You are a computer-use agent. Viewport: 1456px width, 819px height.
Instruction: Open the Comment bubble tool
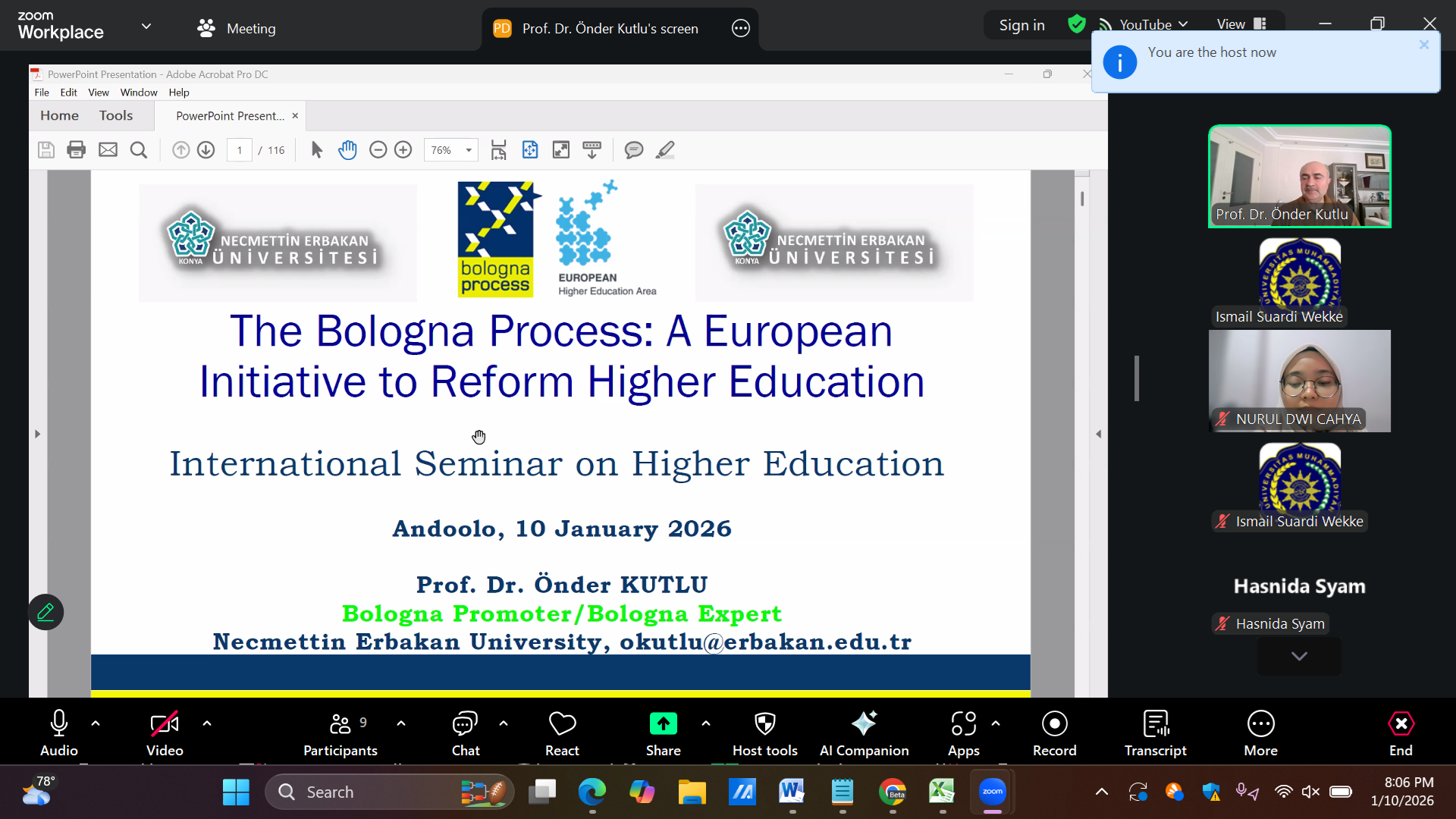[x=634, y=149]
